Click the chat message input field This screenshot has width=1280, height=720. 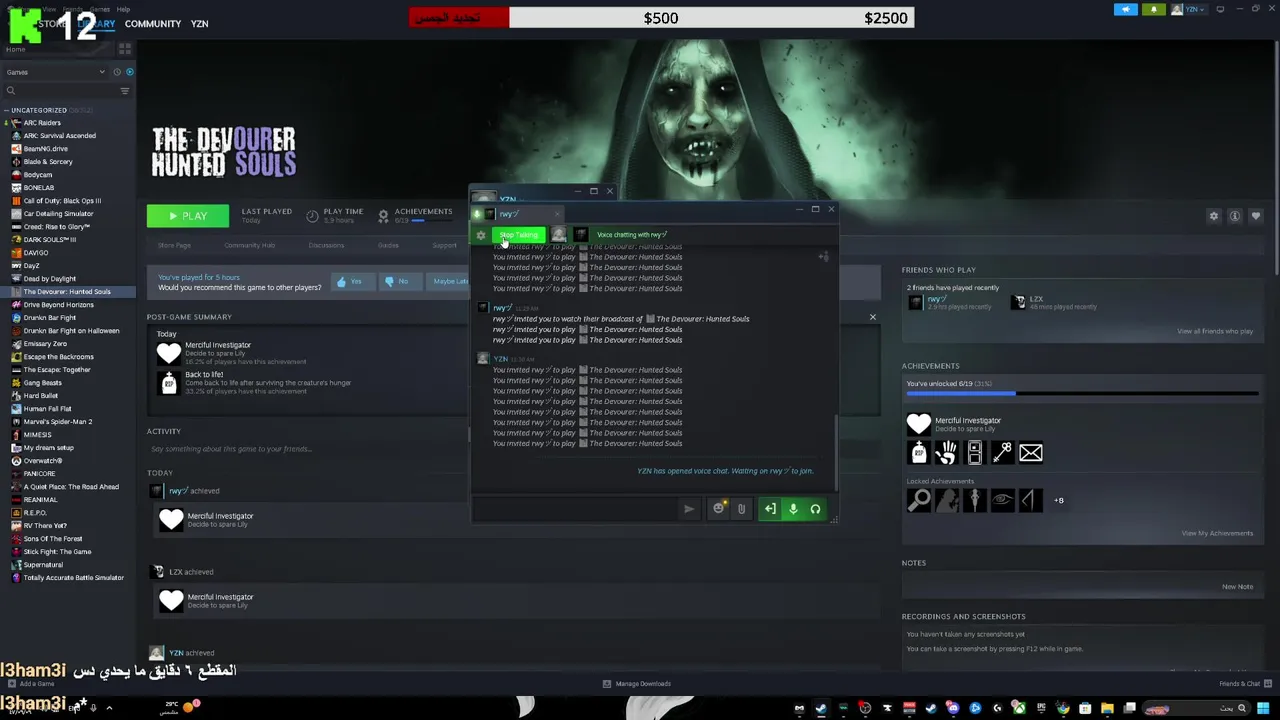click(576, 509)
